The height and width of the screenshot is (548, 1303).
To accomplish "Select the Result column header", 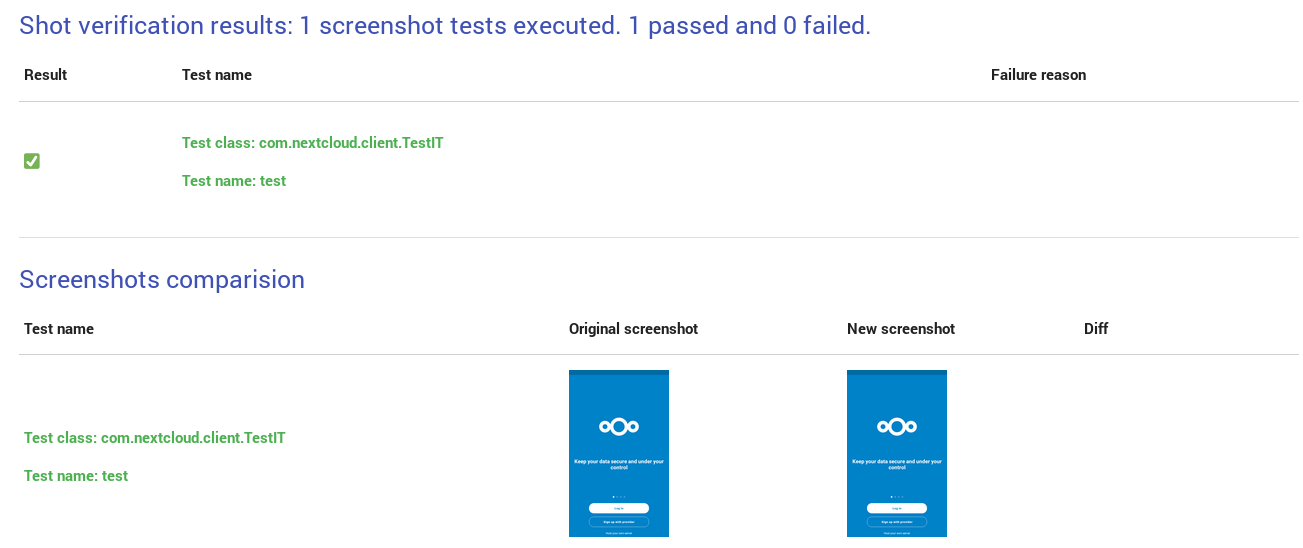I will (x=45, y=75).
